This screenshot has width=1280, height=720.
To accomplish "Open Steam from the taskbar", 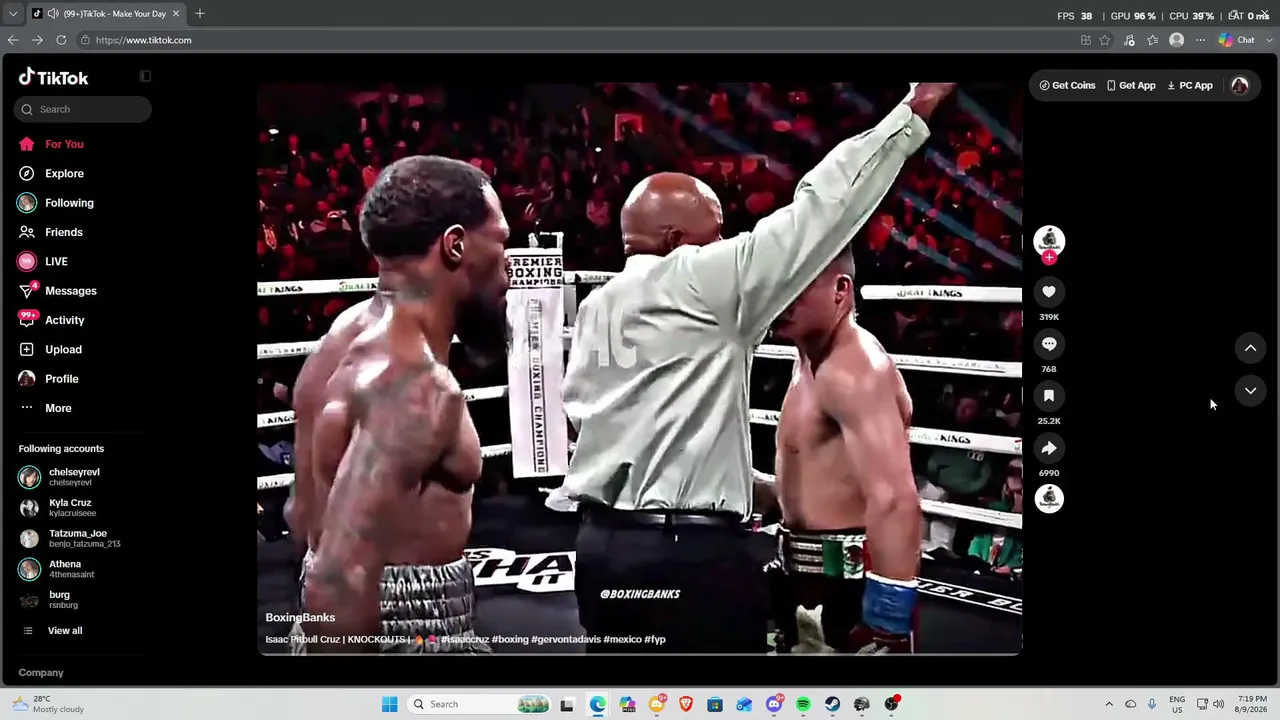I will pos(832,704).
